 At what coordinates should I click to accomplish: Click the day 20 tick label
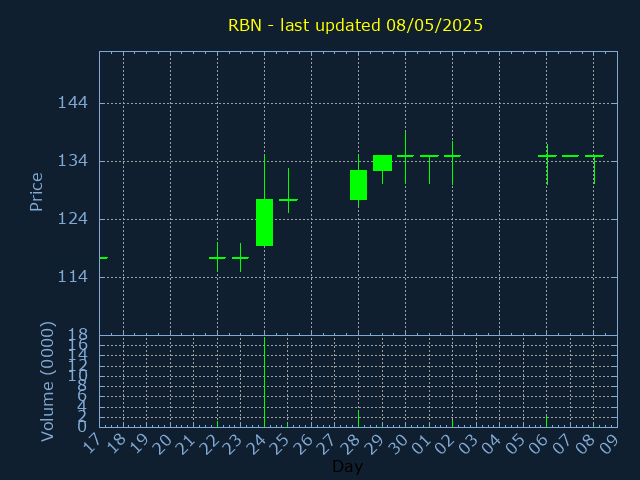click(x=162, y=443)
